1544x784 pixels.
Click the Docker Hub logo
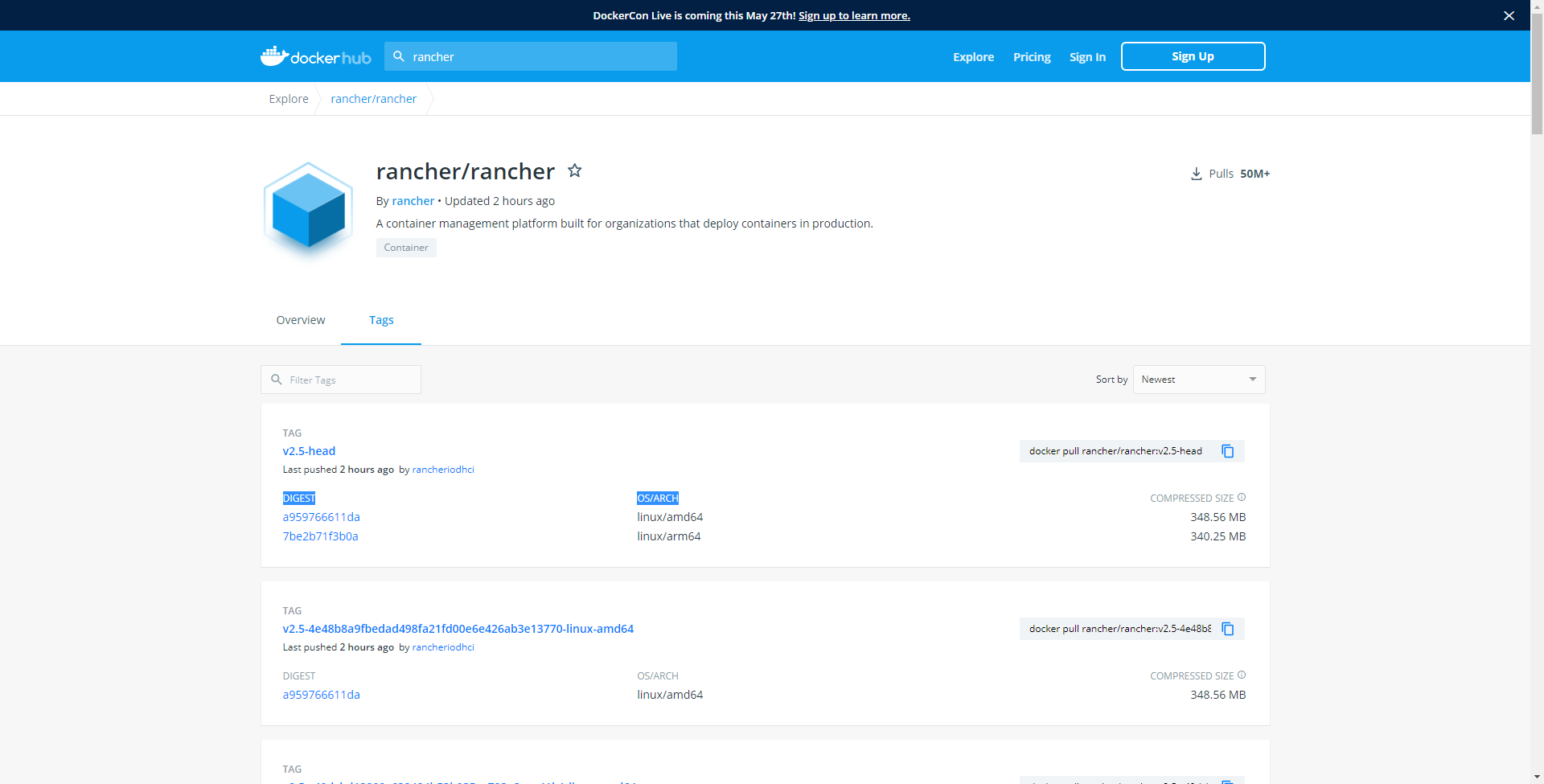315,56
